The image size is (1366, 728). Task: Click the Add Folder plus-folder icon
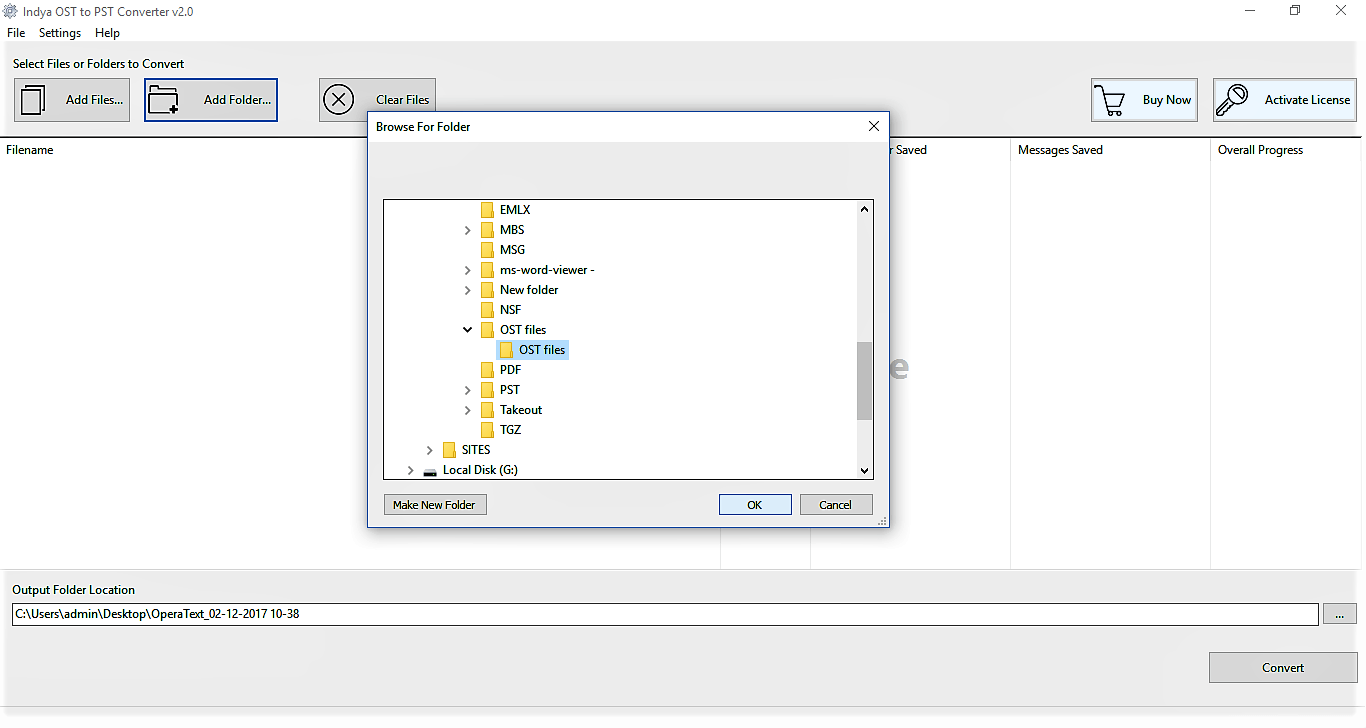pos(162,100)
